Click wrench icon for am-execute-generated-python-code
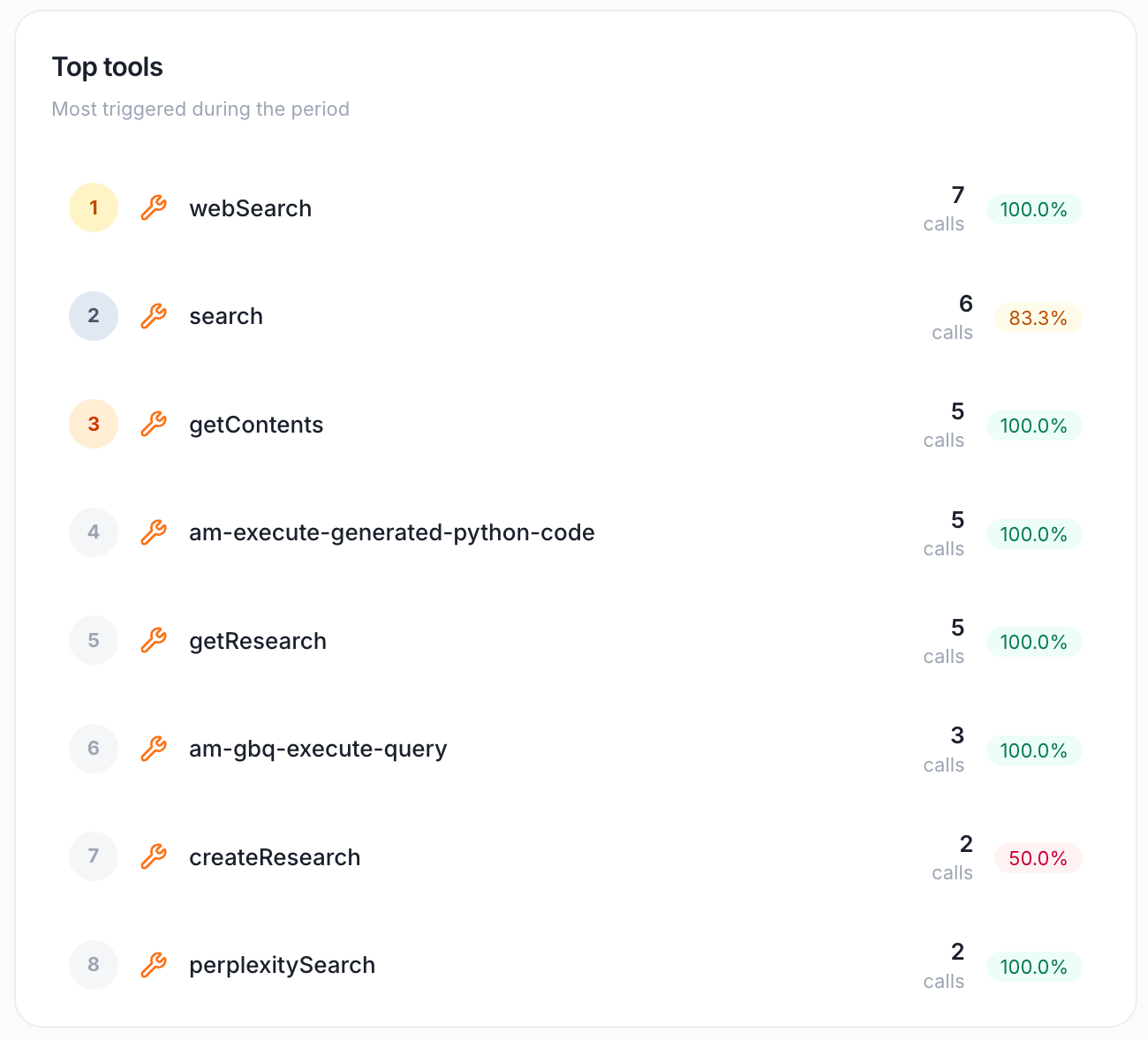The image size is (1148, 1040). tap(154, 532)
